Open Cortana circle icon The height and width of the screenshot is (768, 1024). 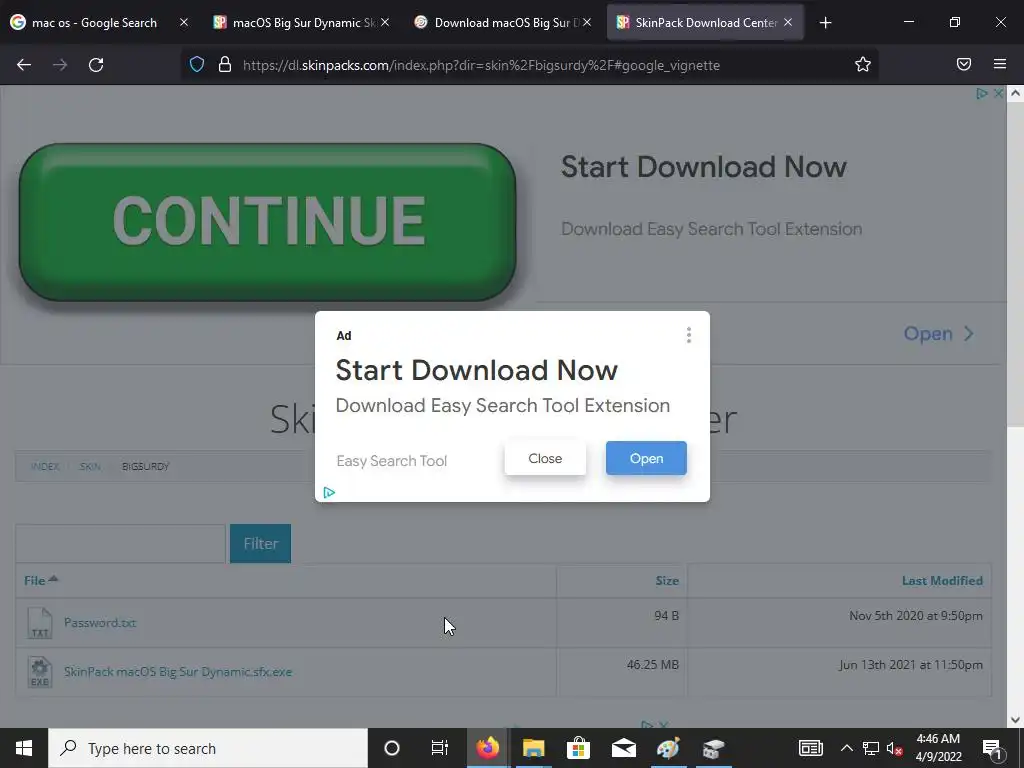(x=392, y=748)
